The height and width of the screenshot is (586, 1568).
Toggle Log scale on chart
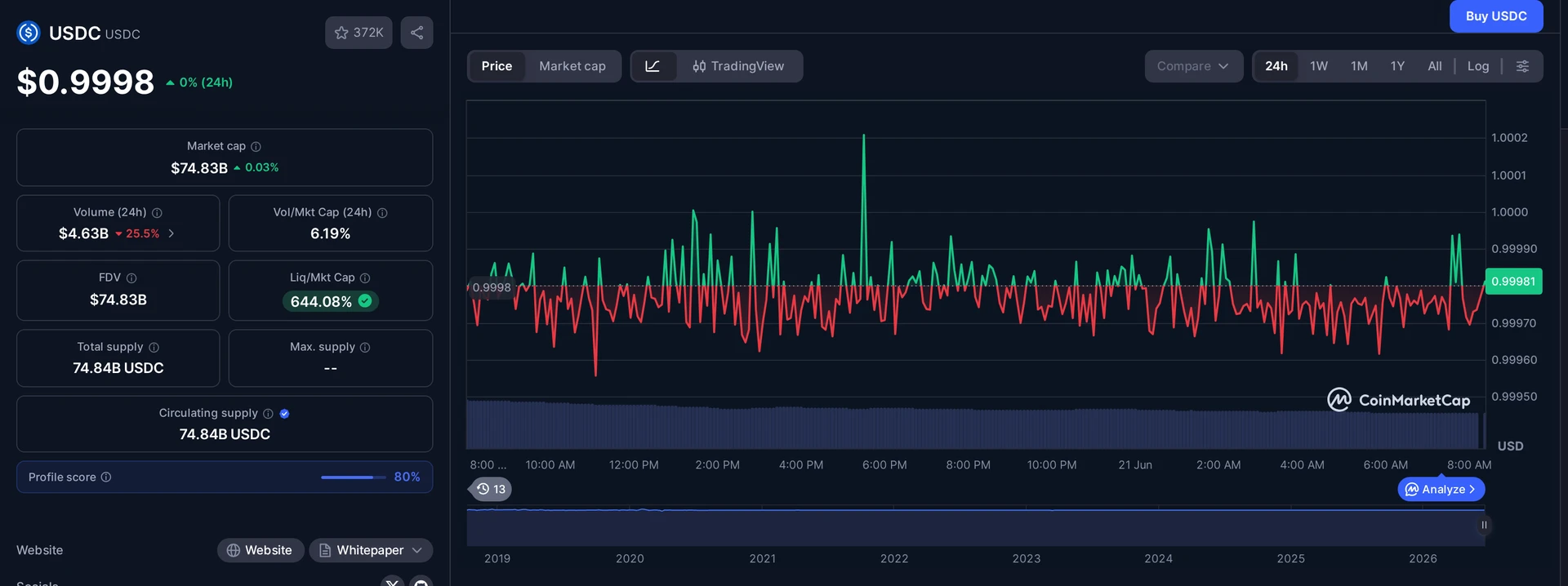[1478, 66]
